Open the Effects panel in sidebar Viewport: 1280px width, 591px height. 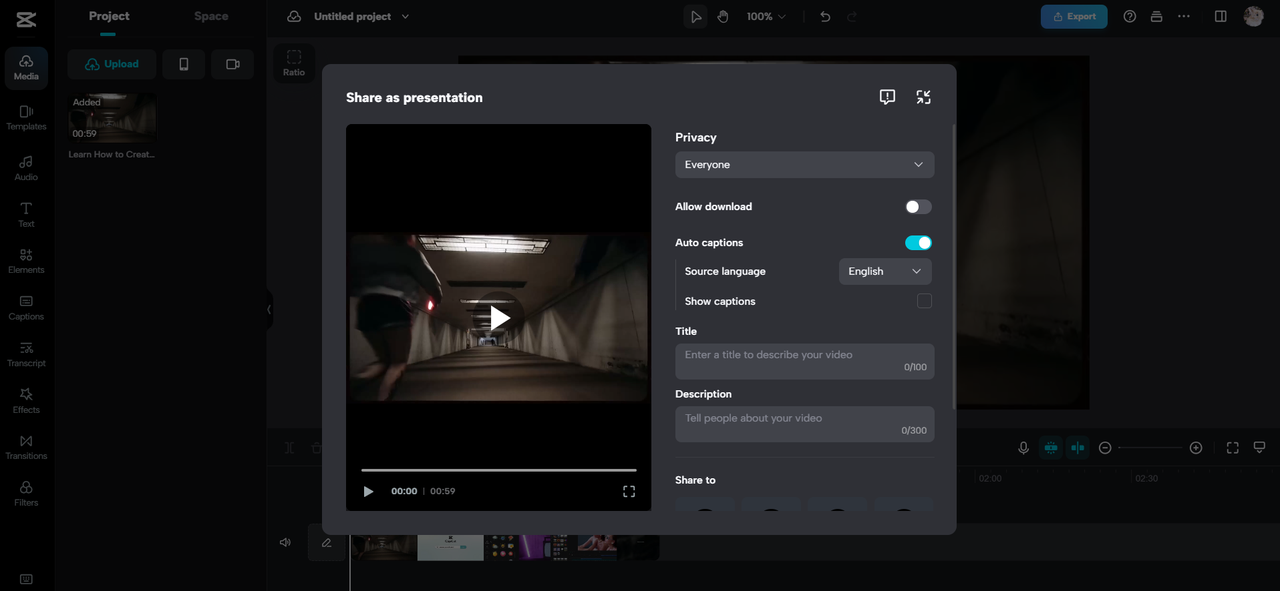click(26, 400)
